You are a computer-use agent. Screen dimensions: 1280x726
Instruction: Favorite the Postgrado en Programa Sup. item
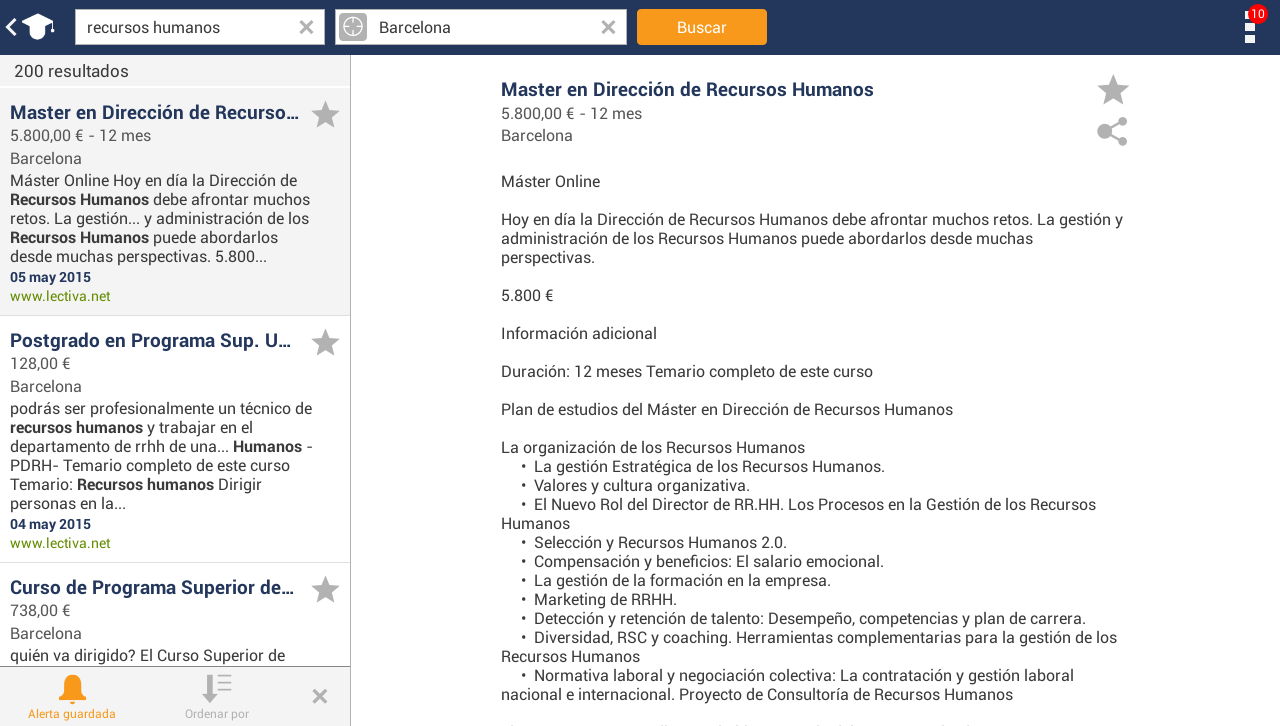point(325,343)
